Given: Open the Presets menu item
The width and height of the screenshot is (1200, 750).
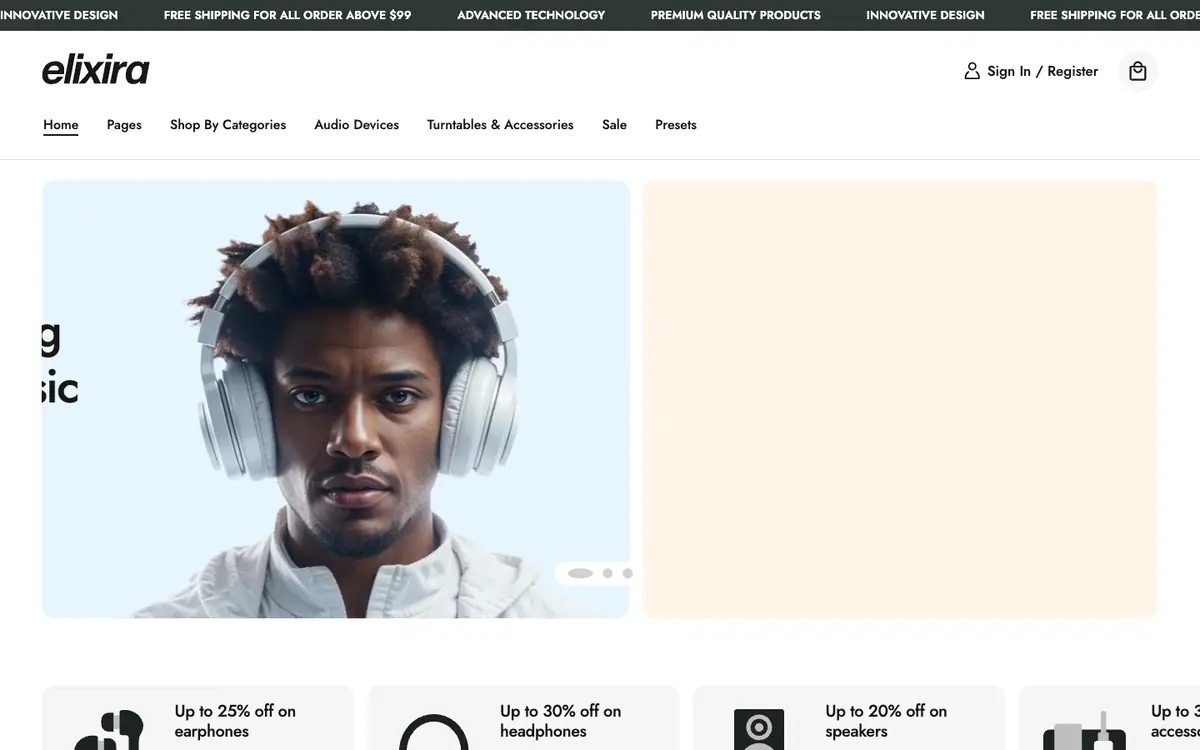Looking at the screenshot, I should tap(676, 125).
